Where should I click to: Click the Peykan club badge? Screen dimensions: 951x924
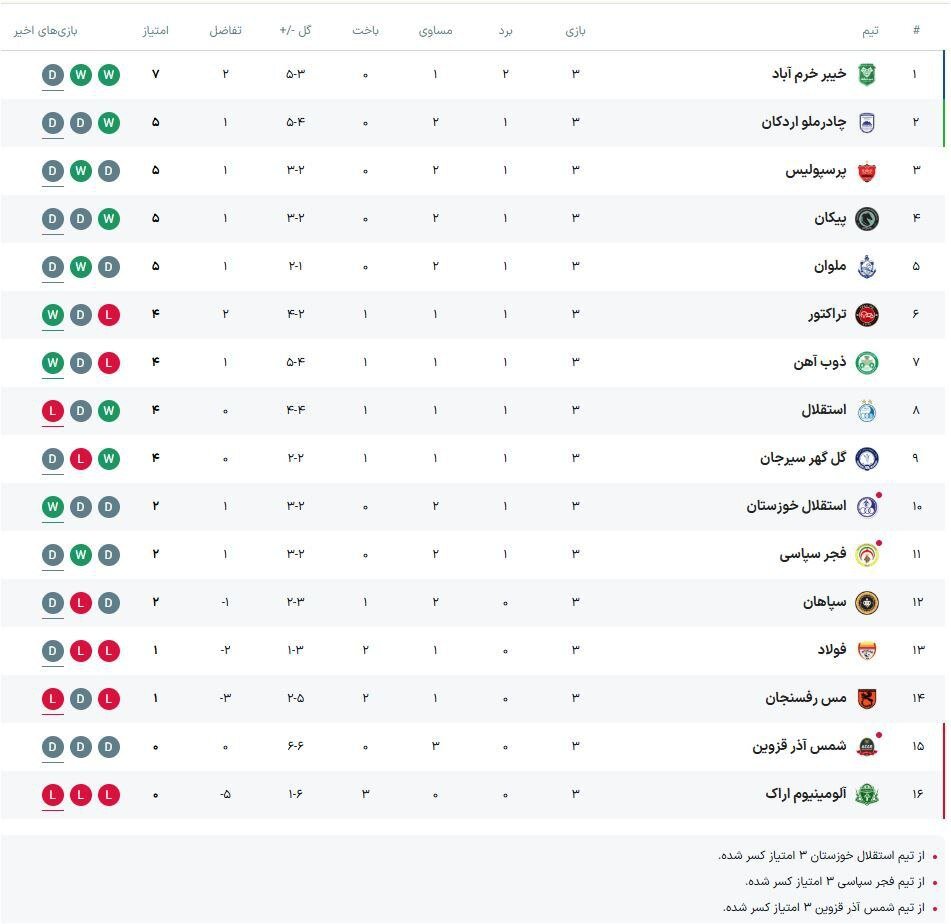coord(866,217)
